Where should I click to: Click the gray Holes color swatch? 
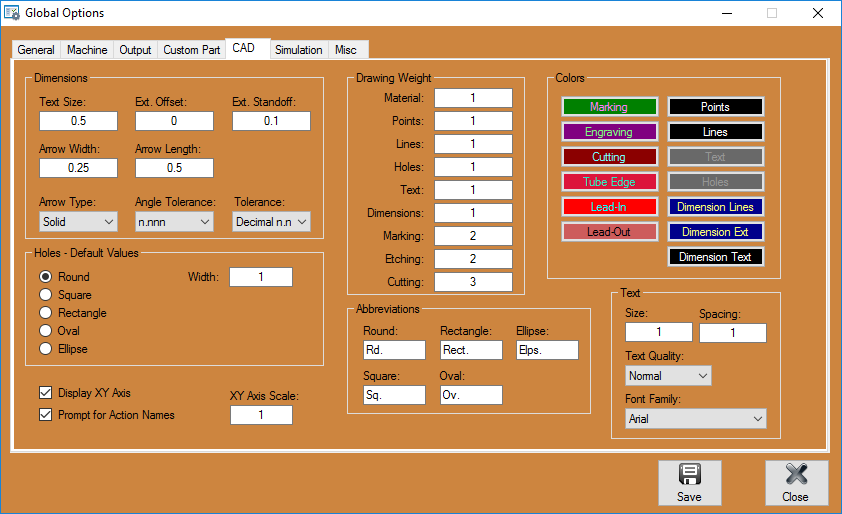tap(716, 182)
